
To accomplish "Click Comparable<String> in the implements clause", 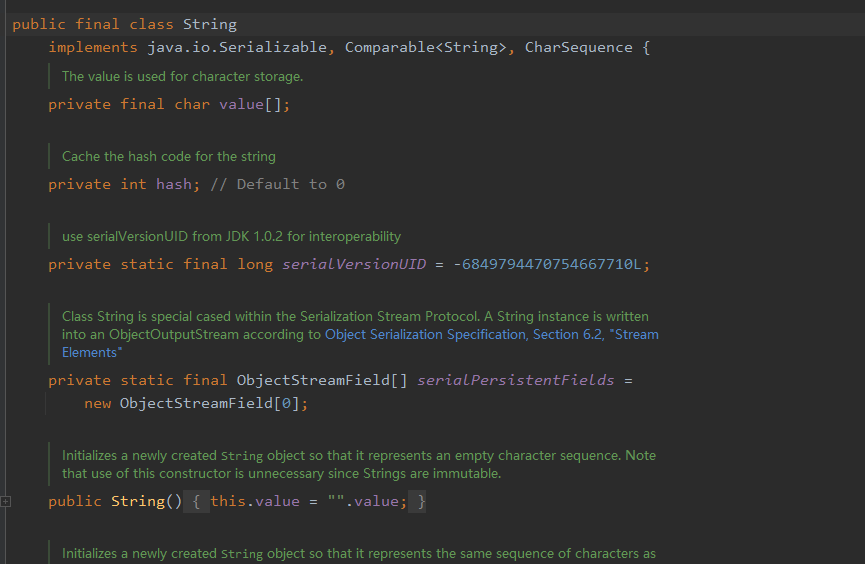I will (x=425, y=47).
